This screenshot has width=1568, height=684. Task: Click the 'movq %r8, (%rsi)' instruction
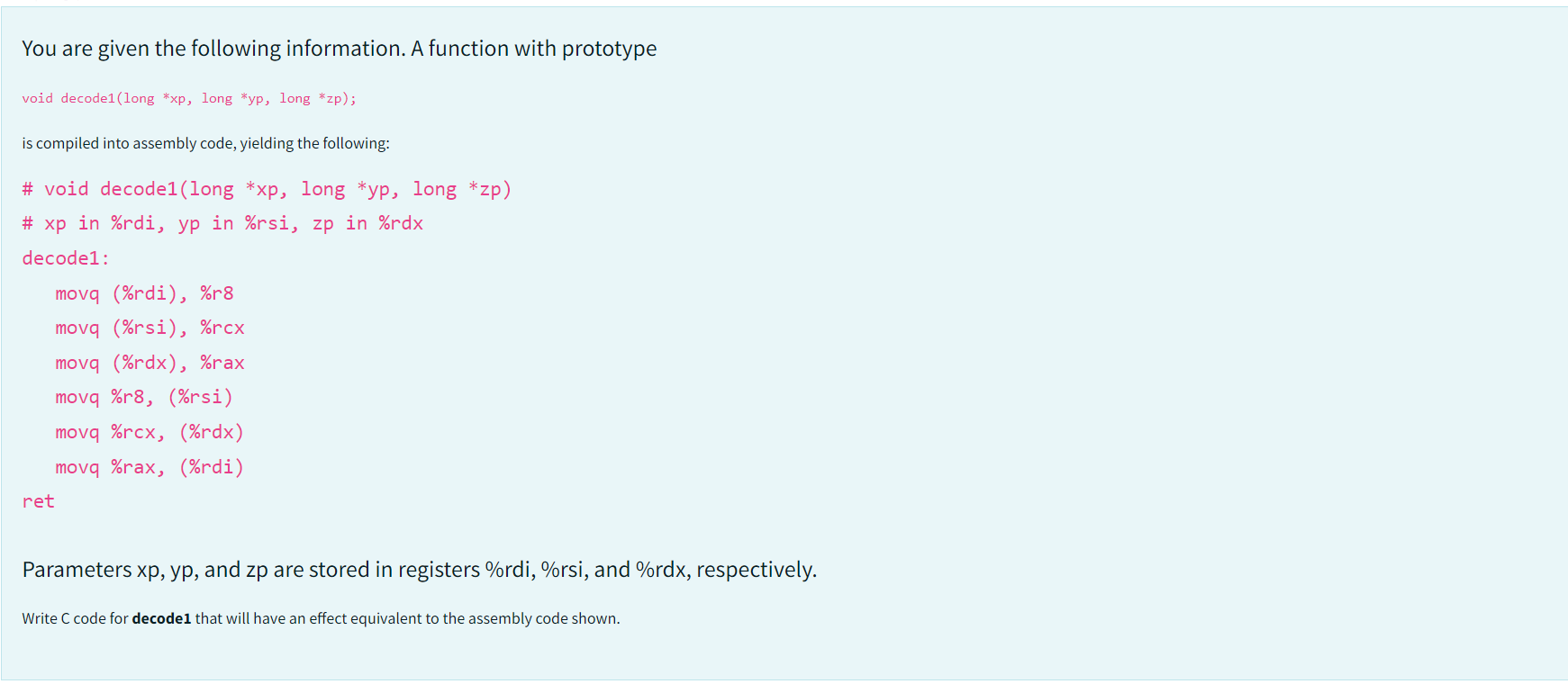coord(144,397)
